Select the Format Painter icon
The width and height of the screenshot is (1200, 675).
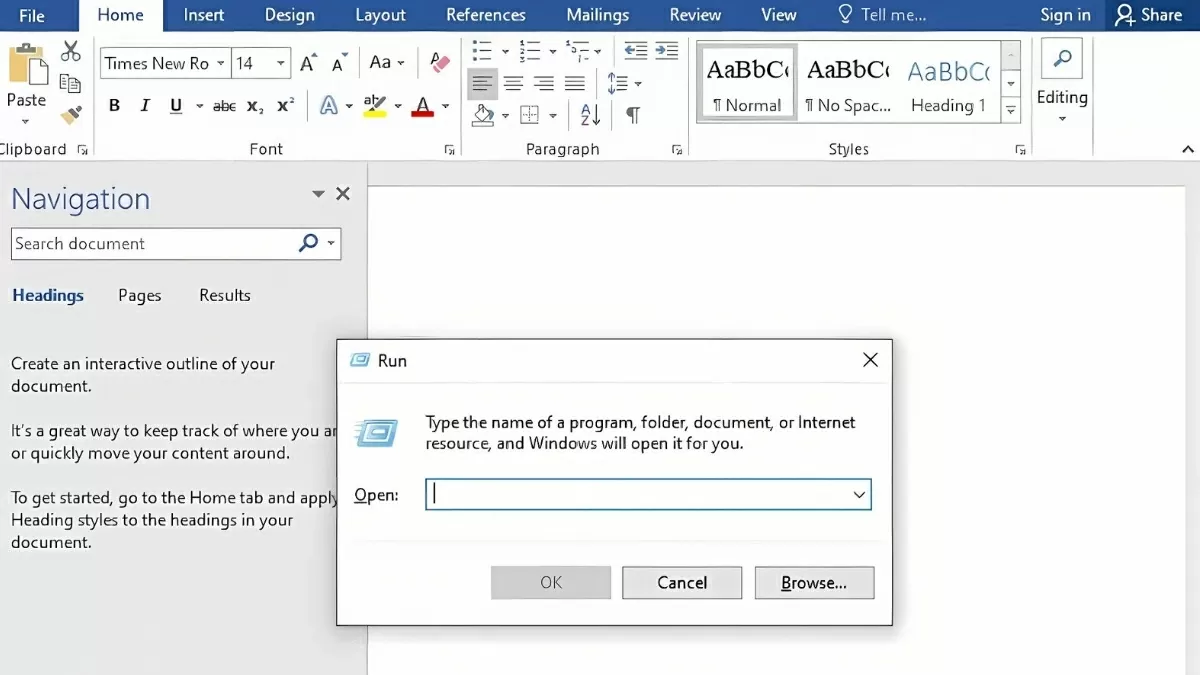tap(71, 115)
